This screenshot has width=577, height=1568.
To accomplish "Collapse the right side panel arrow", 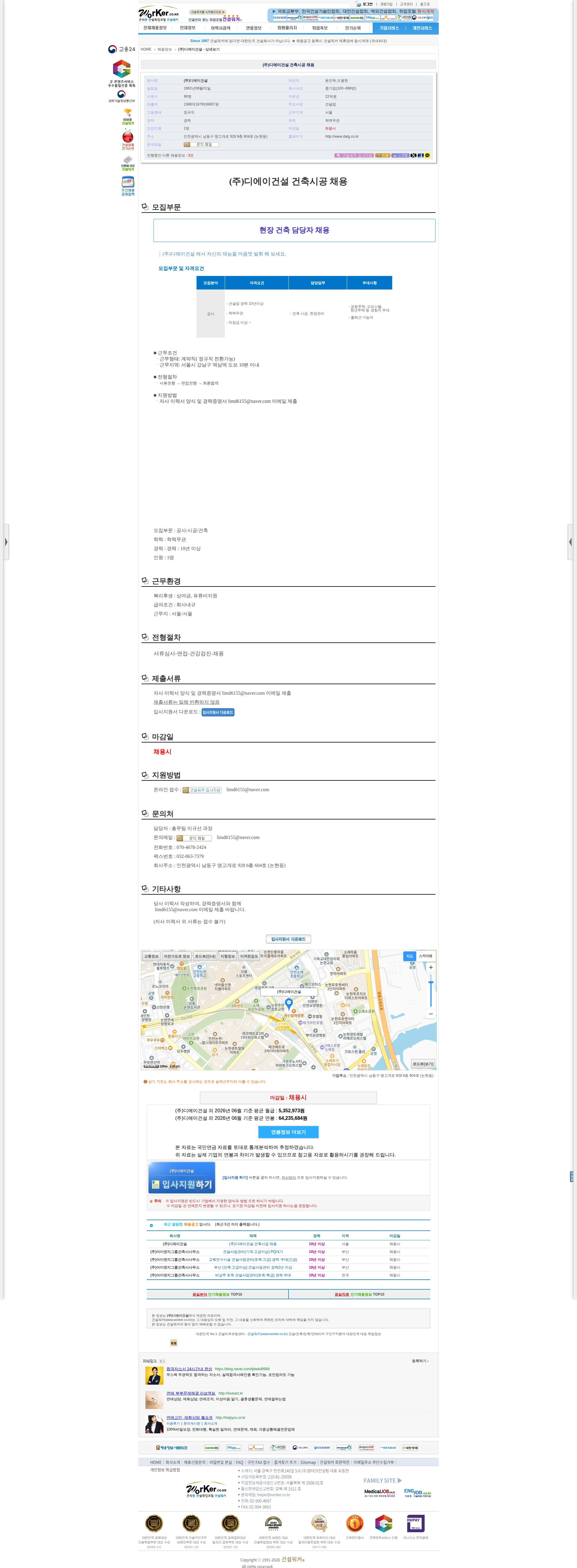I will click(x=571, y=541).
